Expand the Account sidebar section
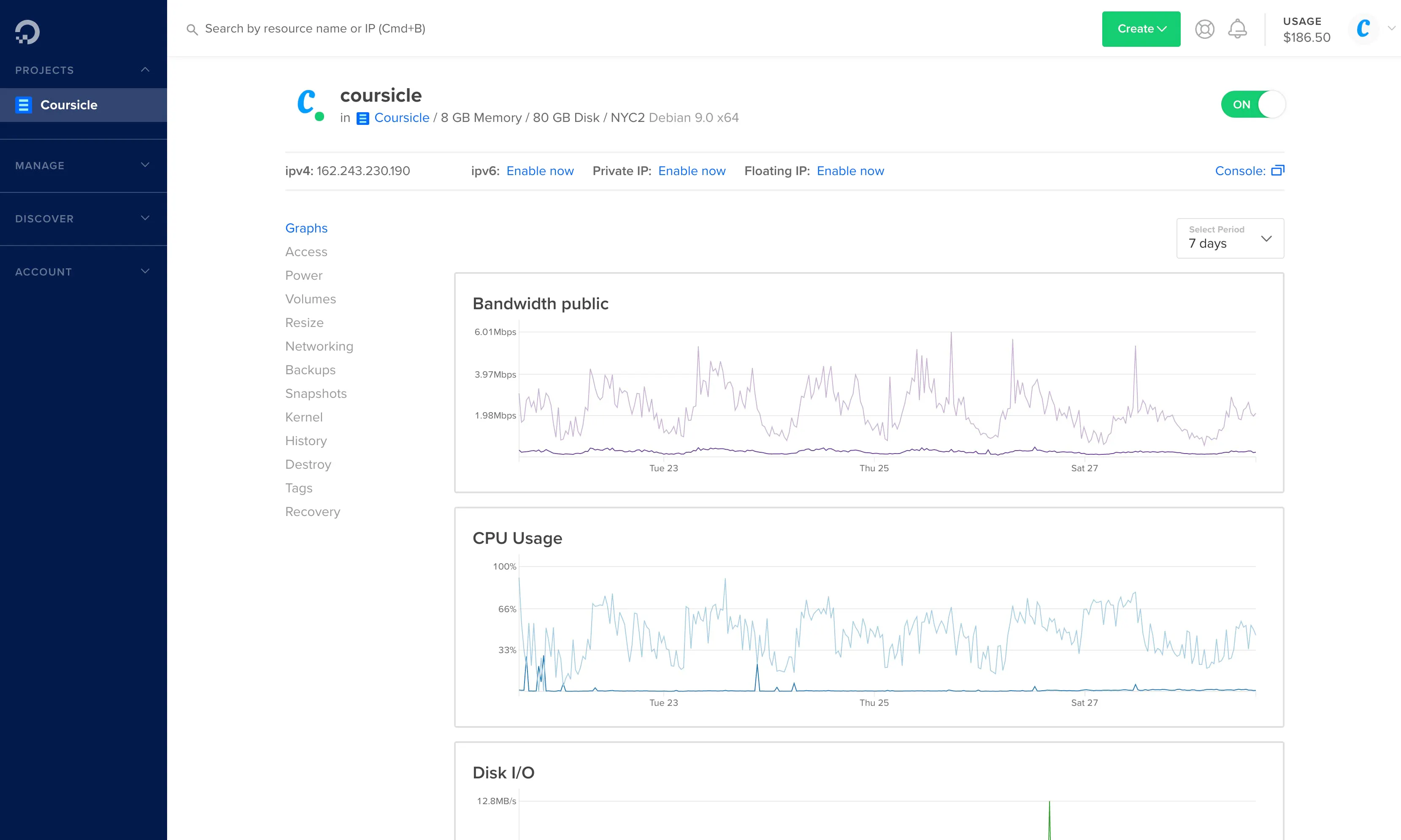The image size is (1401, 840). point(145,272)
